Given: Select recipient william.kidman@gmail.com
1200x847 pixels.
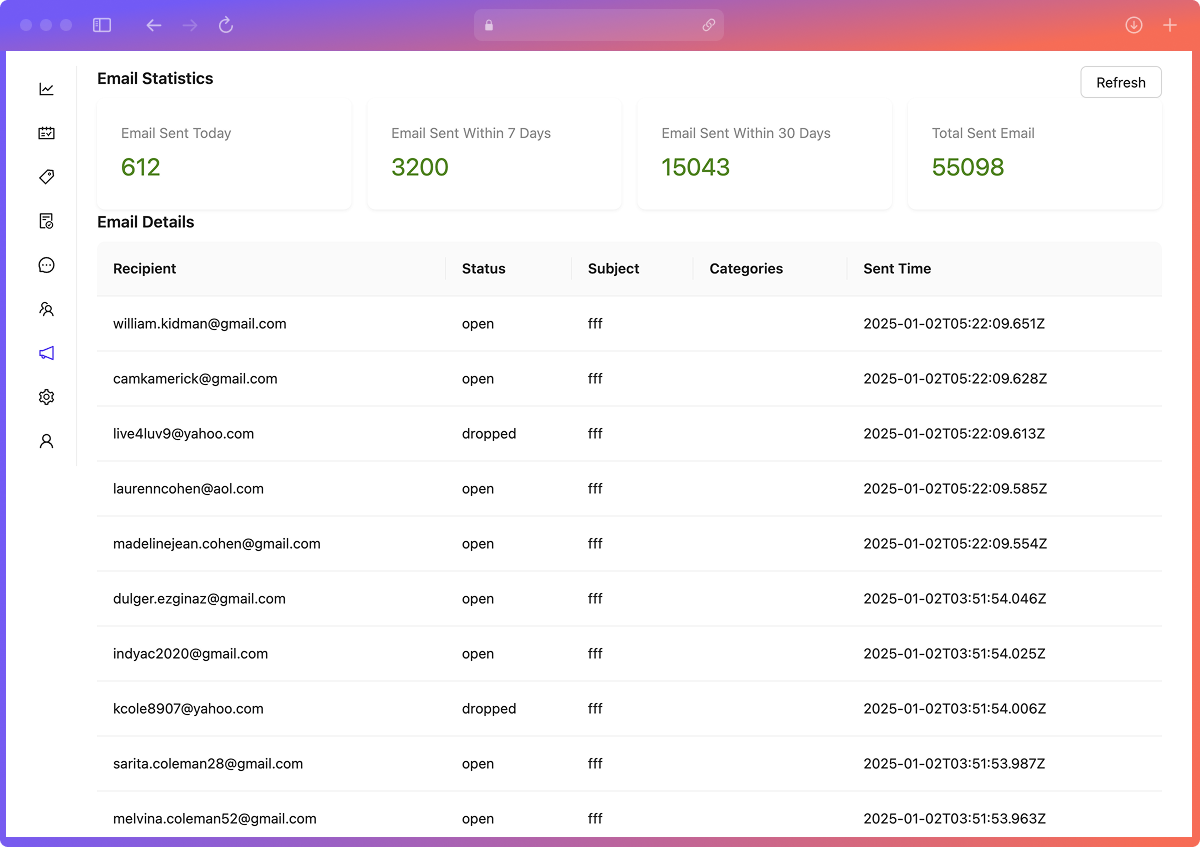Looking at the screenshot, I should click(x=200, y=324).
